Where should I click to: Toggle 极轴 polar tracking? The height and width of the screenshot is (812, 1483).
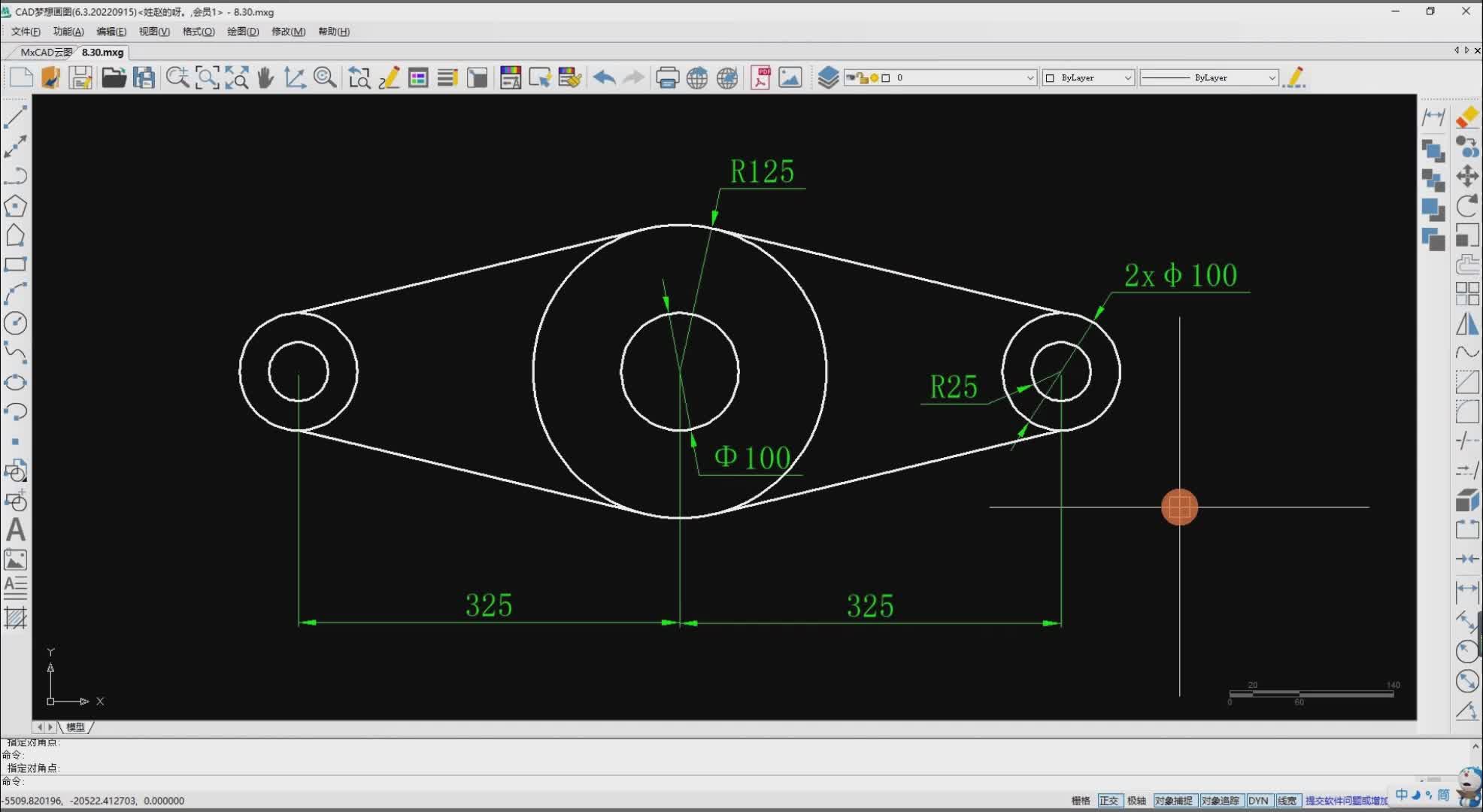1136,801
